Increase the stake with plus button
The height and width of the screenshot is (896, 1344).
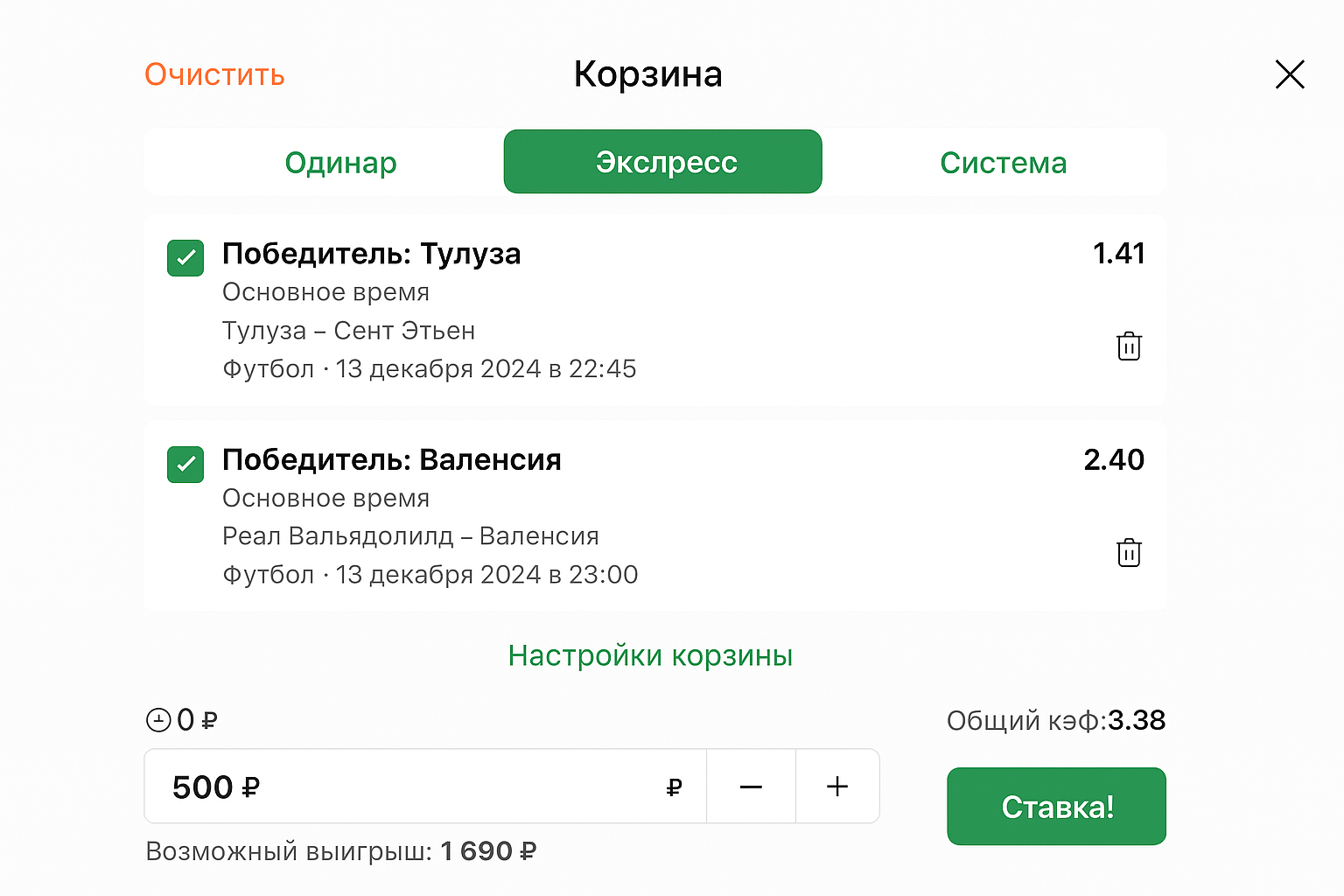[837, 787]
